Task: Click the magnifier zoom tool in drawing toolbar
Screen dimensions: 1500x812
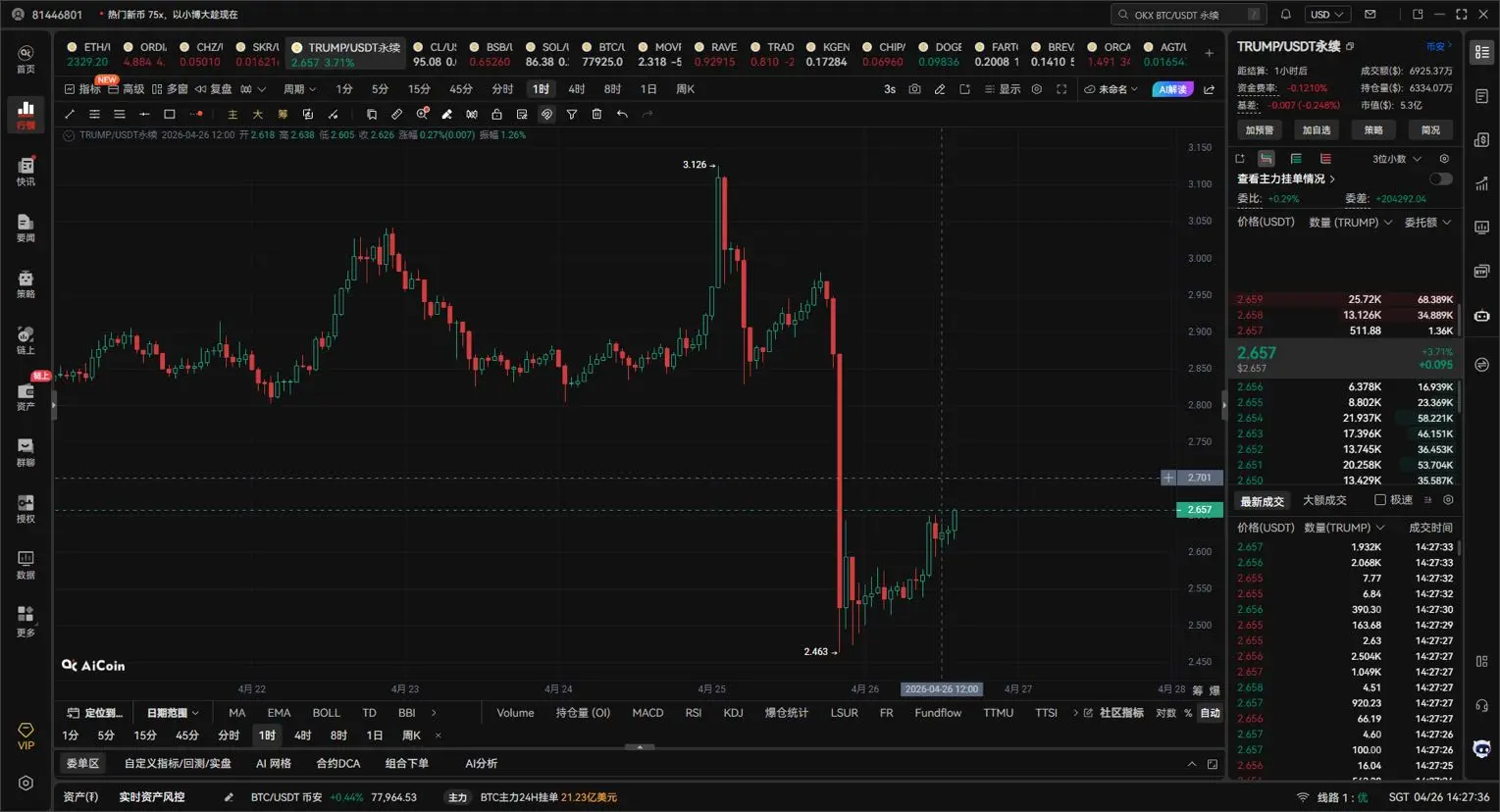Action: point(422,115)
